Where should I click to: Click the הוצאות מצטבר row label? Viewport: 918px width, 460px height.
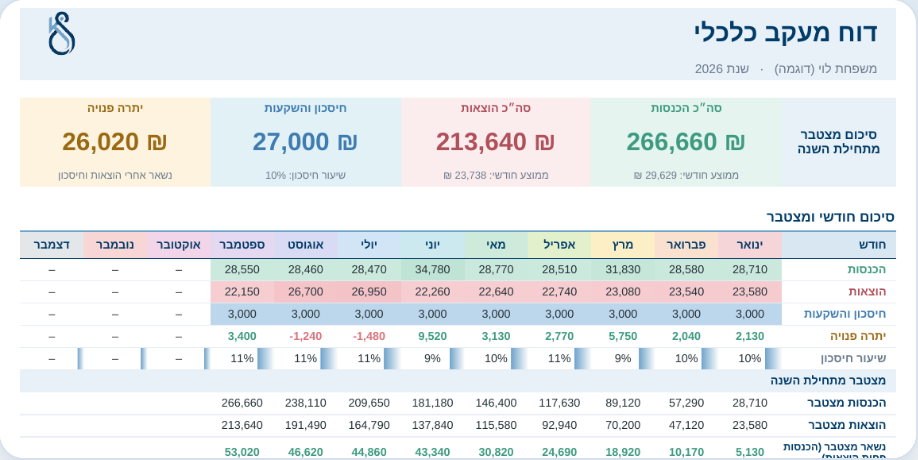click(x=847, y=425)
